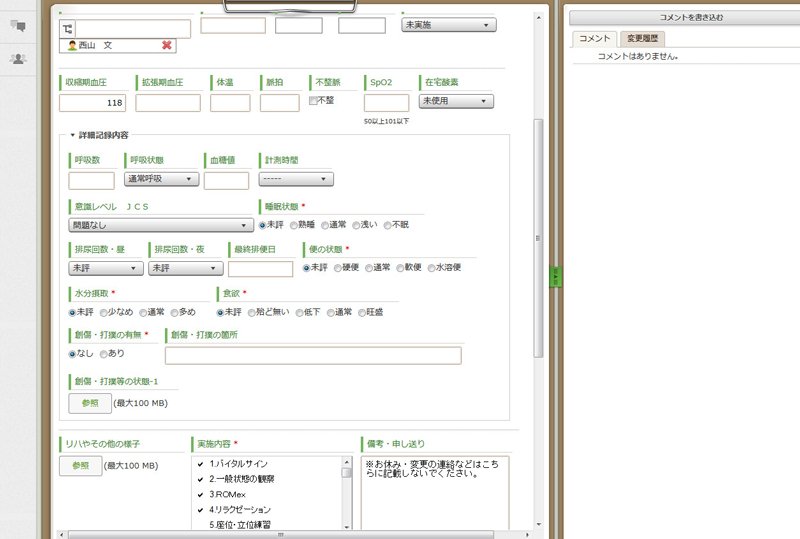Select 少なめ for 水分摂取
This screenshot has width=800, height=539.
tap(104, 312)
